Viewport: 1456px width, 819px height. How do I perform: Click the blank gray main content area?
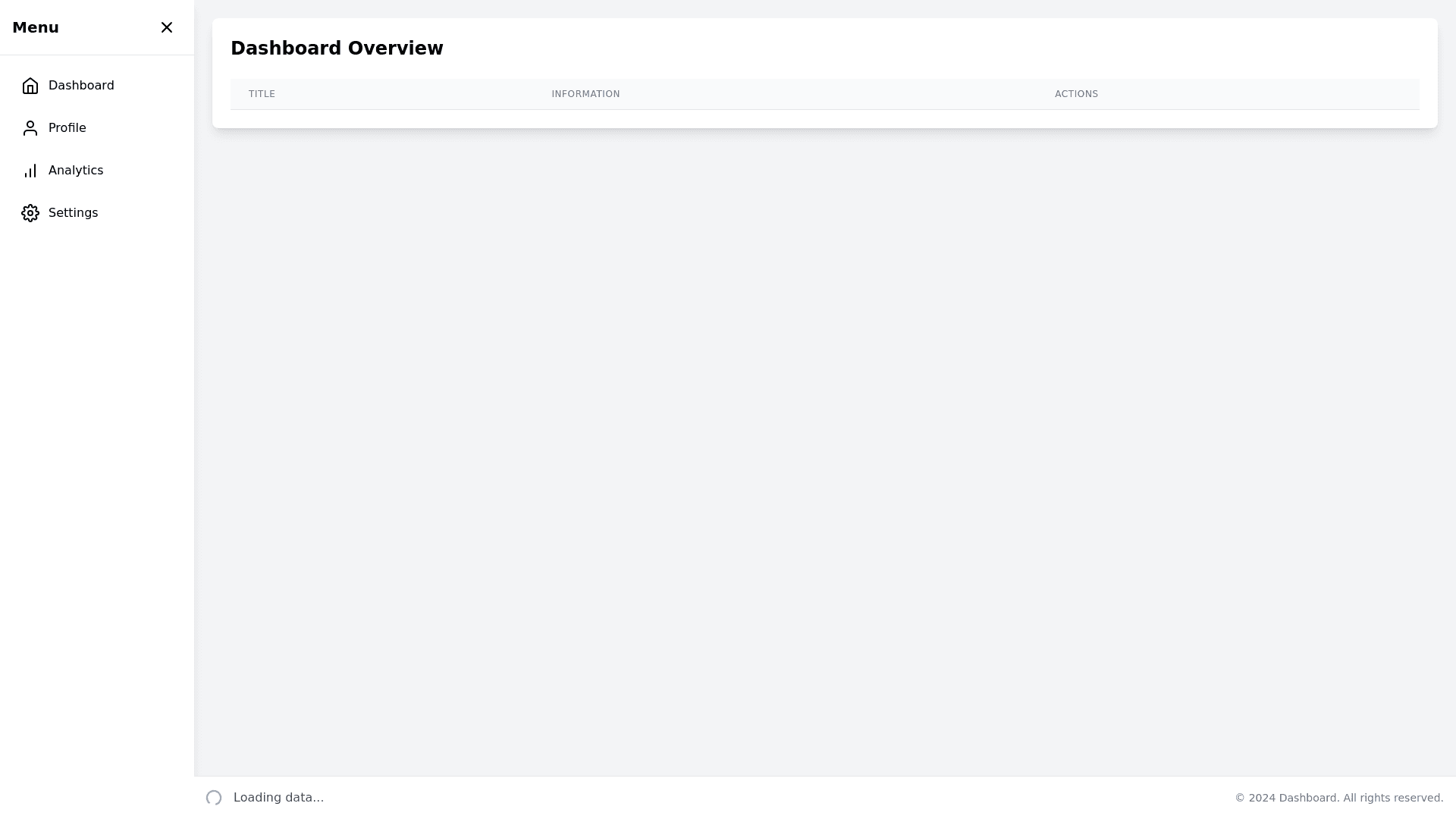point(824,455)
